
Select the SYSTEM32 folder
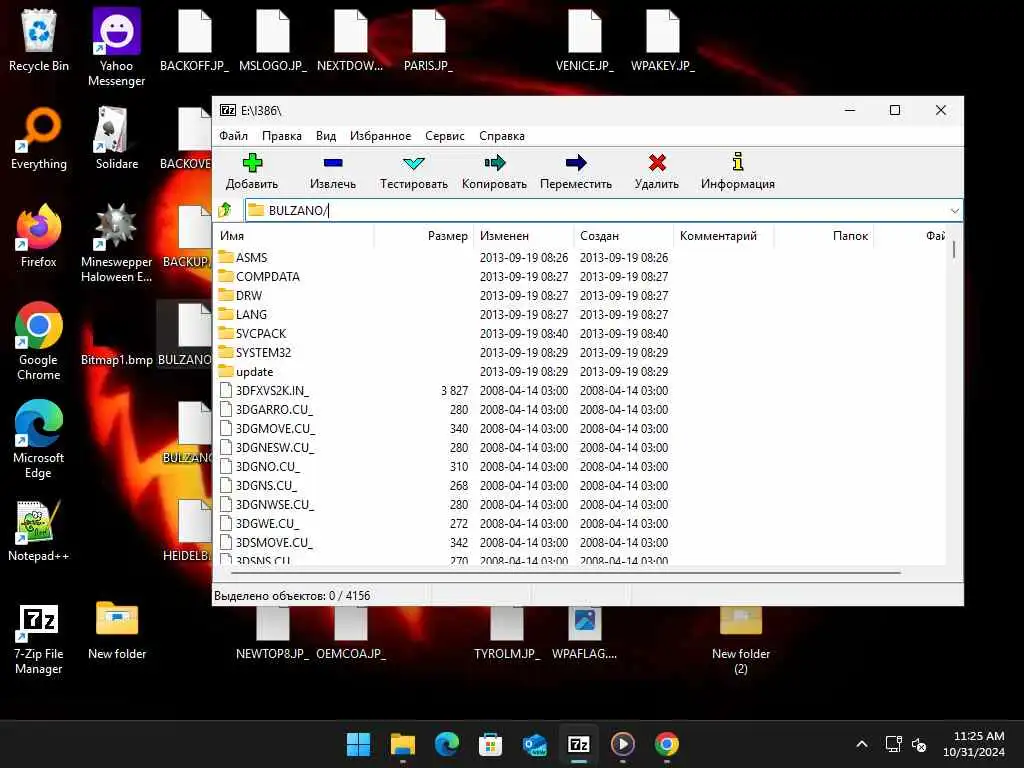(x=263, y=352)
